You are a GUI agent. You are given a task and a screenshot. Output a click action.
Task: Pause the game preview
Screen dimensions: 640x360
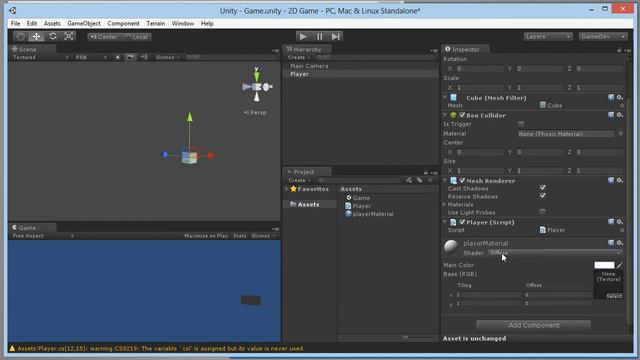(320, 36)
